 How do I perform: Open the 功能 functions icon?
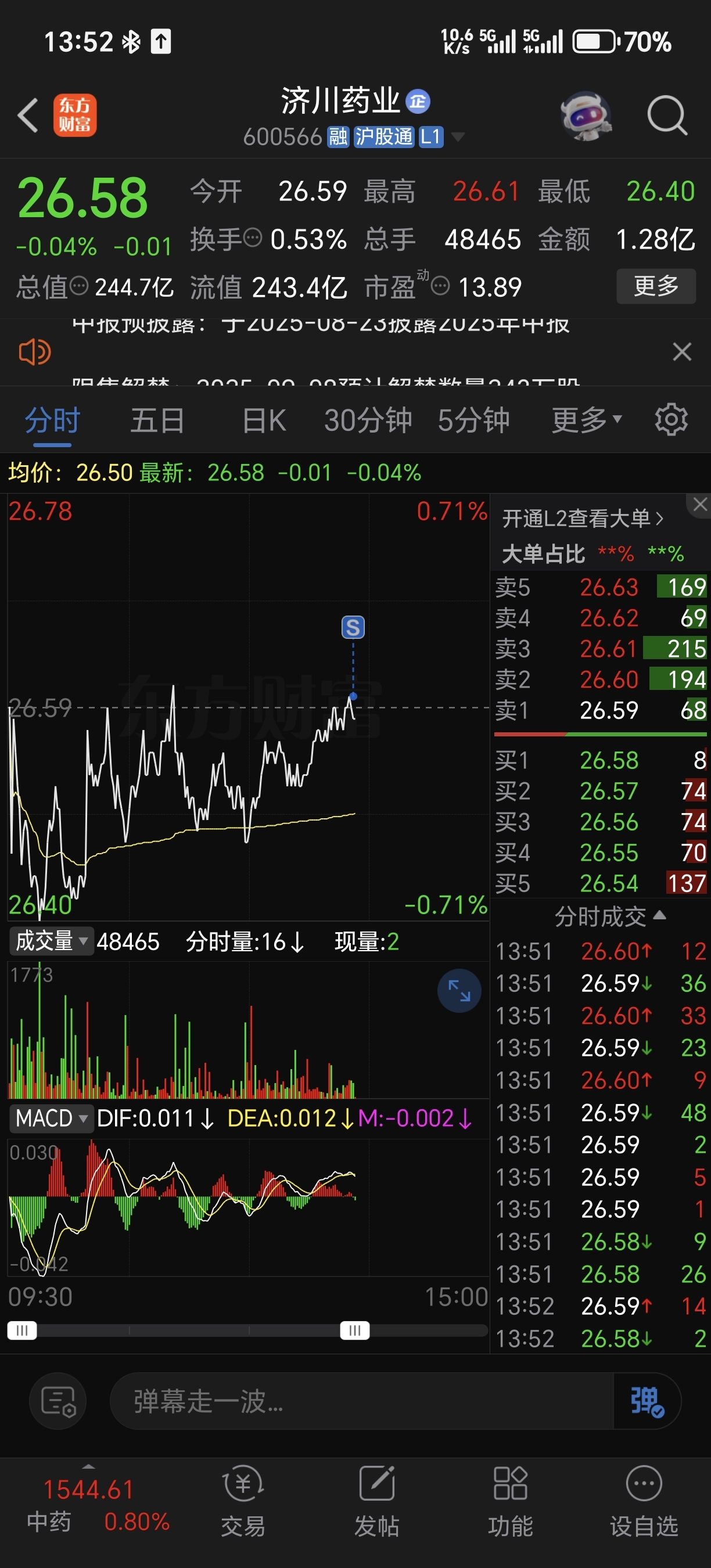pos(510,1502)
